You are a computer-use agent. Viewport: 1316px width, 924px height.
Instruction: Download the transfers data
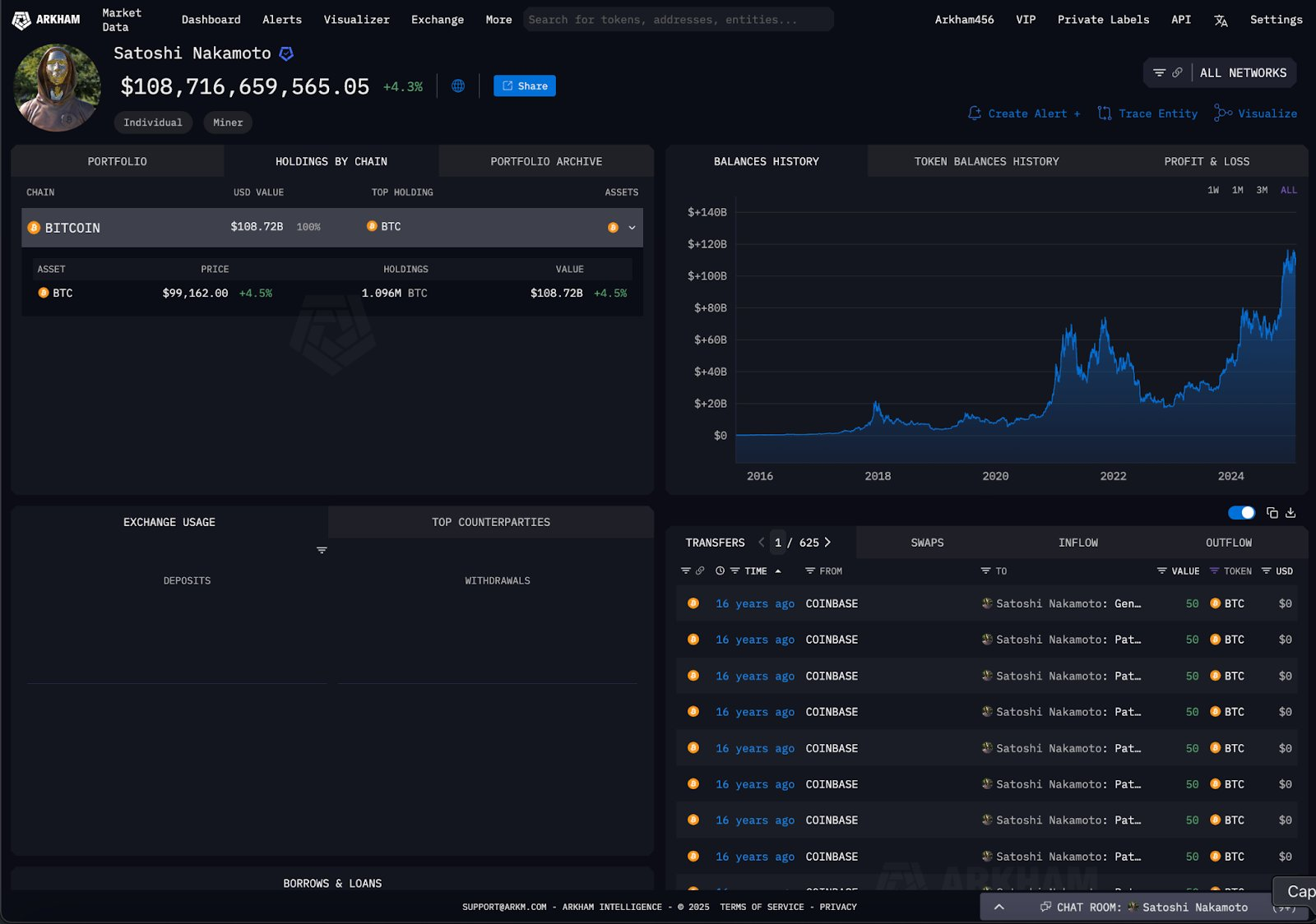pos(1291,513)
